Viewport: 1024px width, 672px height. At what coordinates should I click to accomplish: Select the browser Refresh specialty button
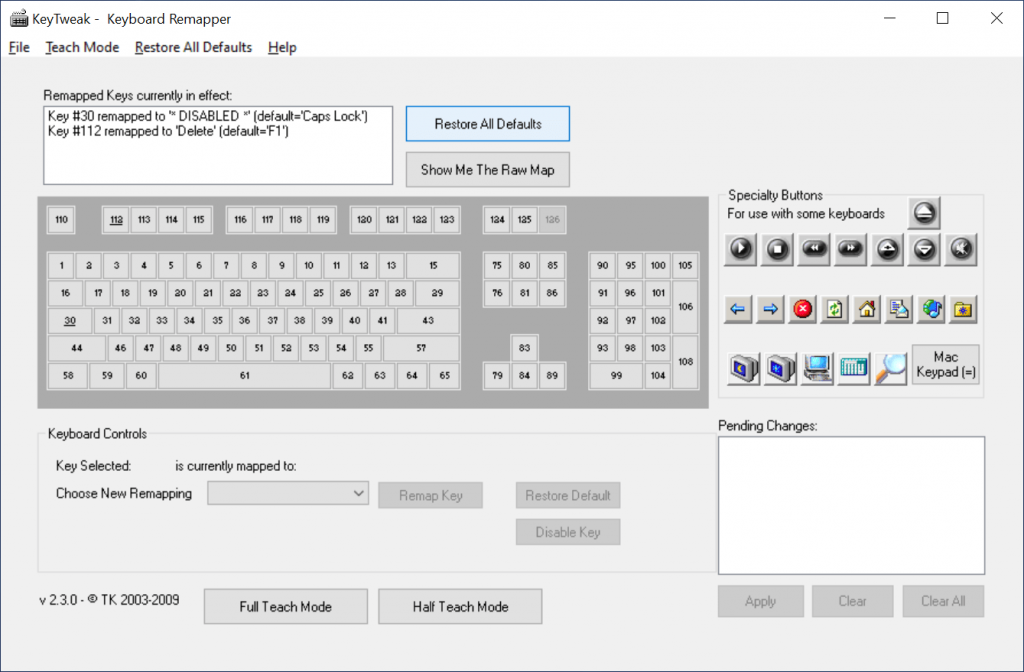[x=835, y=309]
